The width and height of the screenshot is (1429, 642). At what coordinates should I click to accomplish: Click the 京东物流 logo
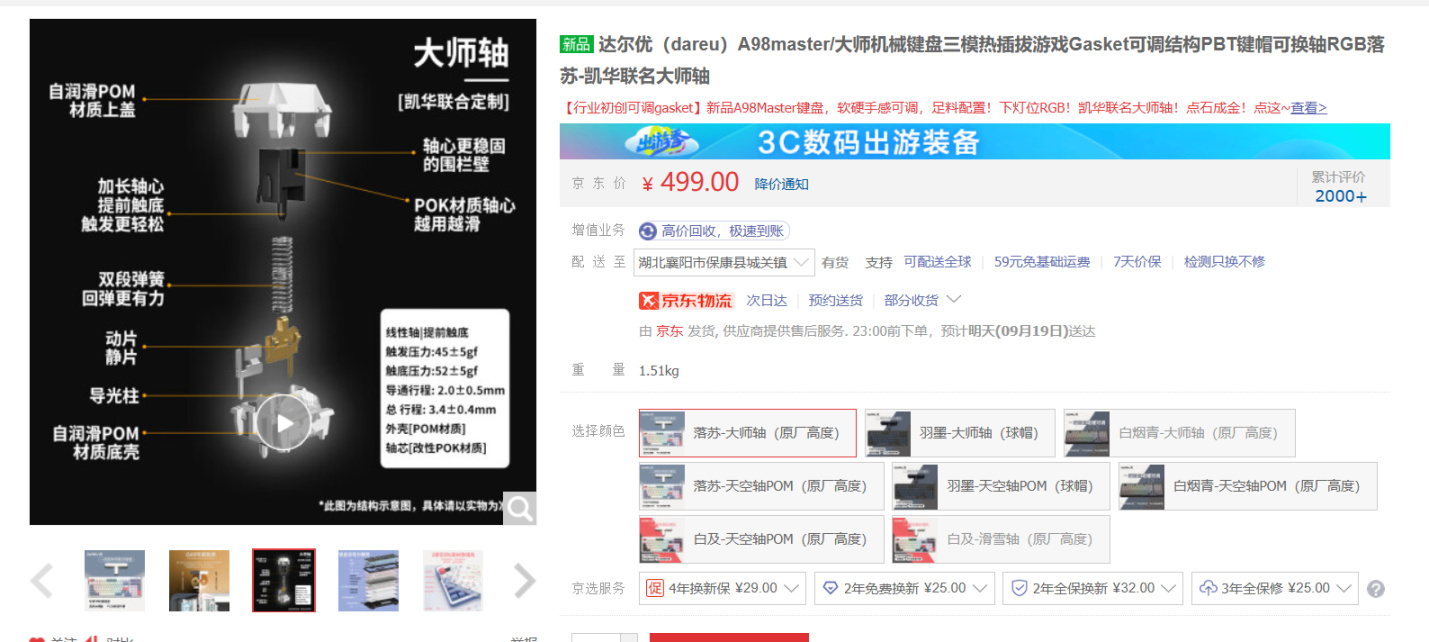pyautogui.click(x=686, y=300)
